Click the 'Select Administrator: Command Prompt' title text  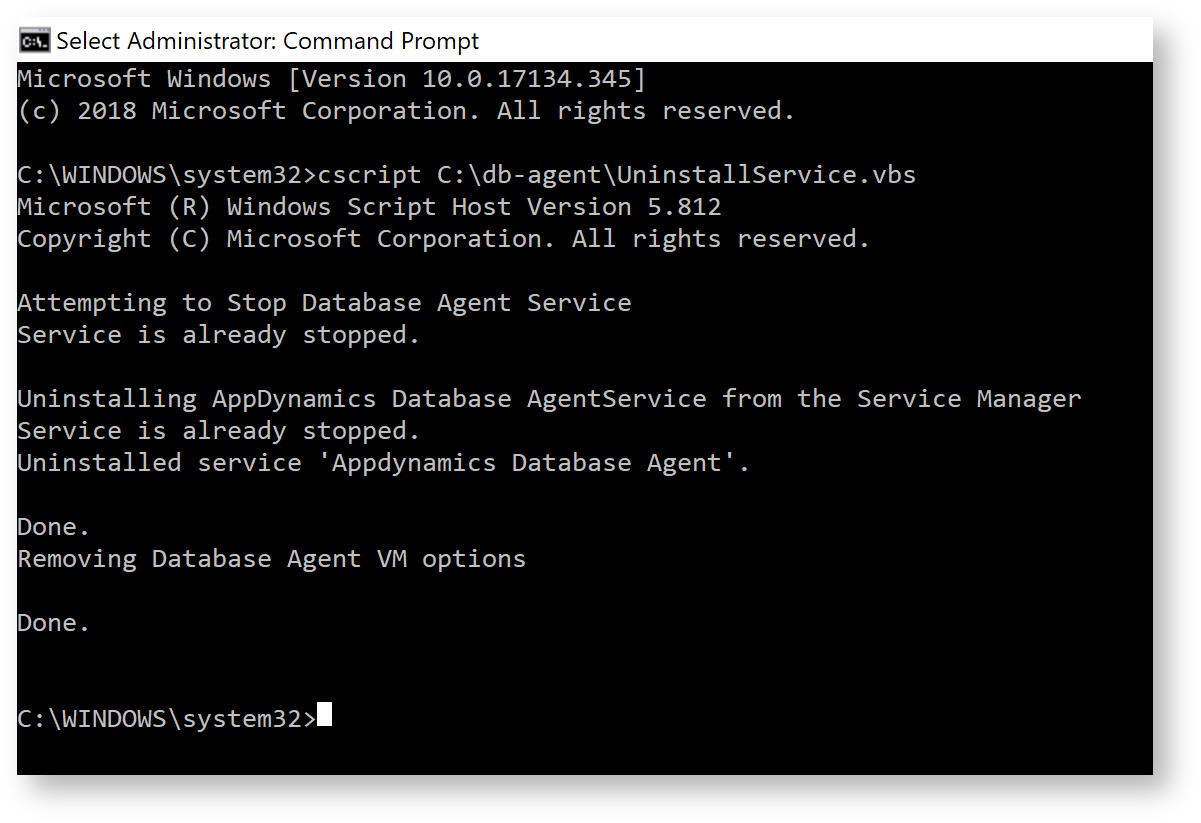[x=267, y=41]
